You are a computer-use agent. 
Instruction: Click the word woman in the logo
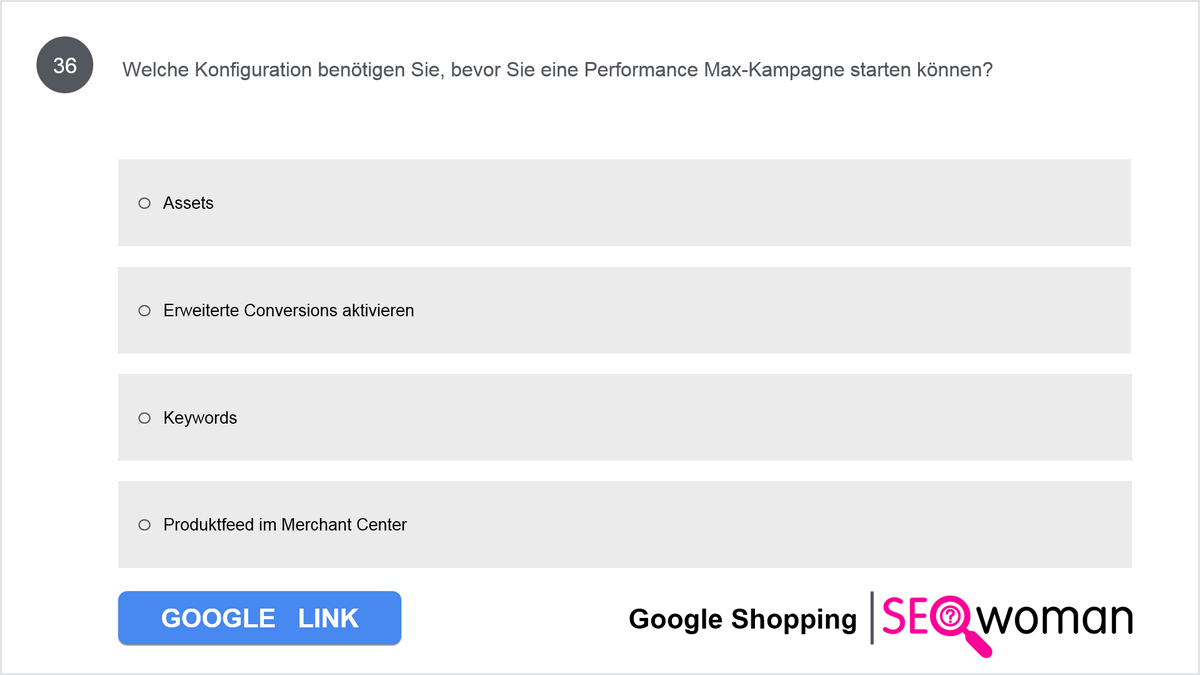coord(1055,619)
